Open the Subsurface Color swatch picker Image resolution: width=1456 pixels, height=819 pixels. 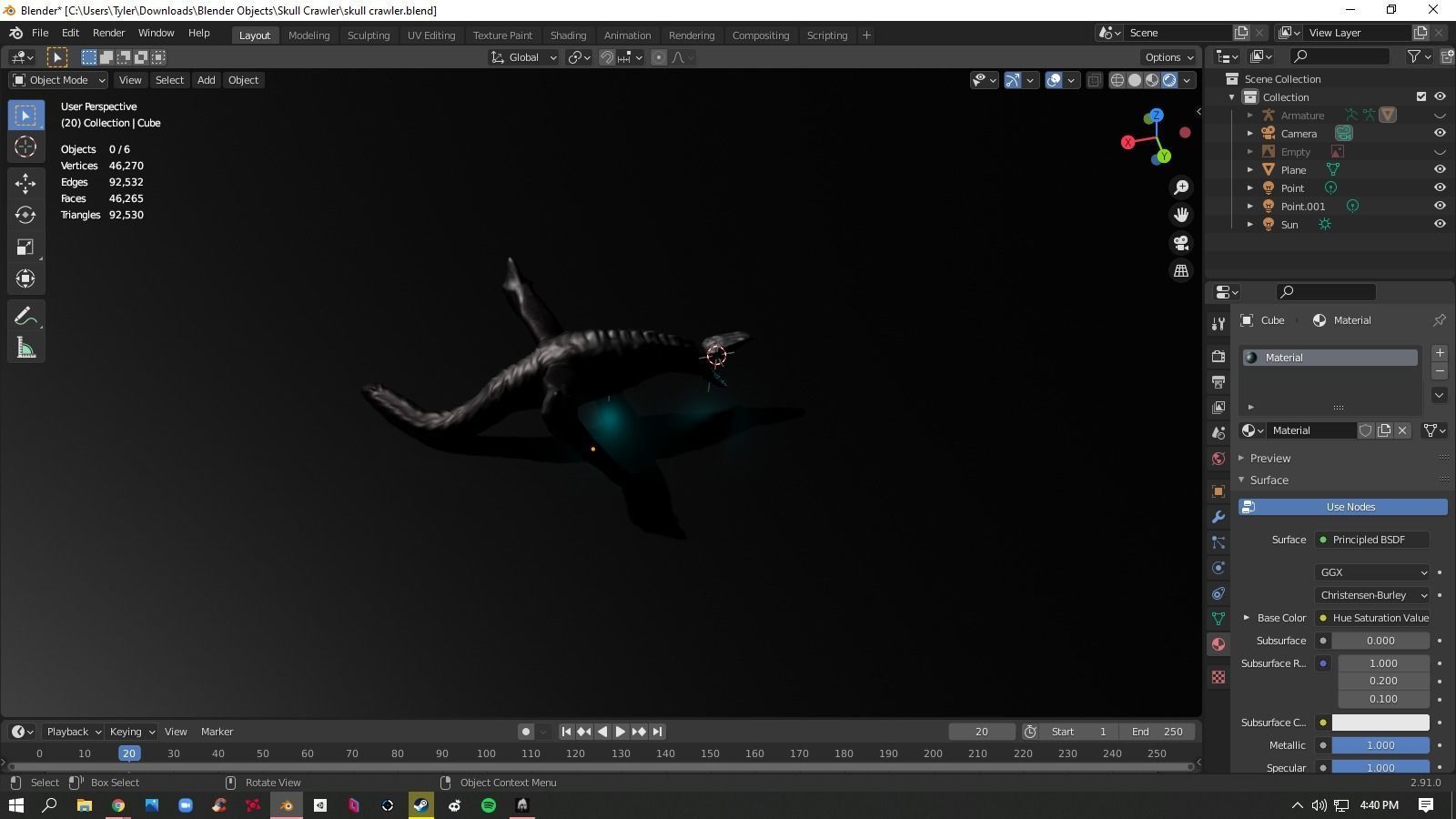point(1380,722)
